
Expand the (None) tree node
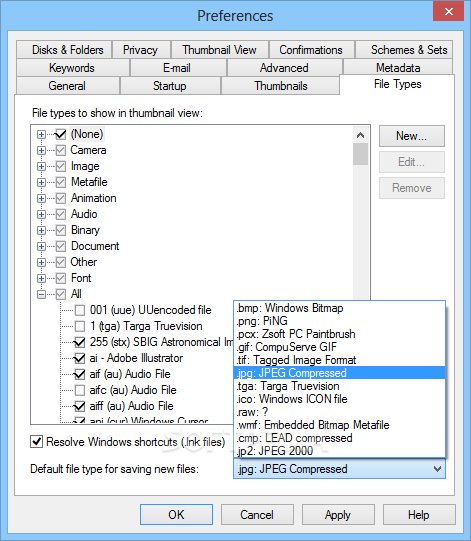click(x=41, y=134)
